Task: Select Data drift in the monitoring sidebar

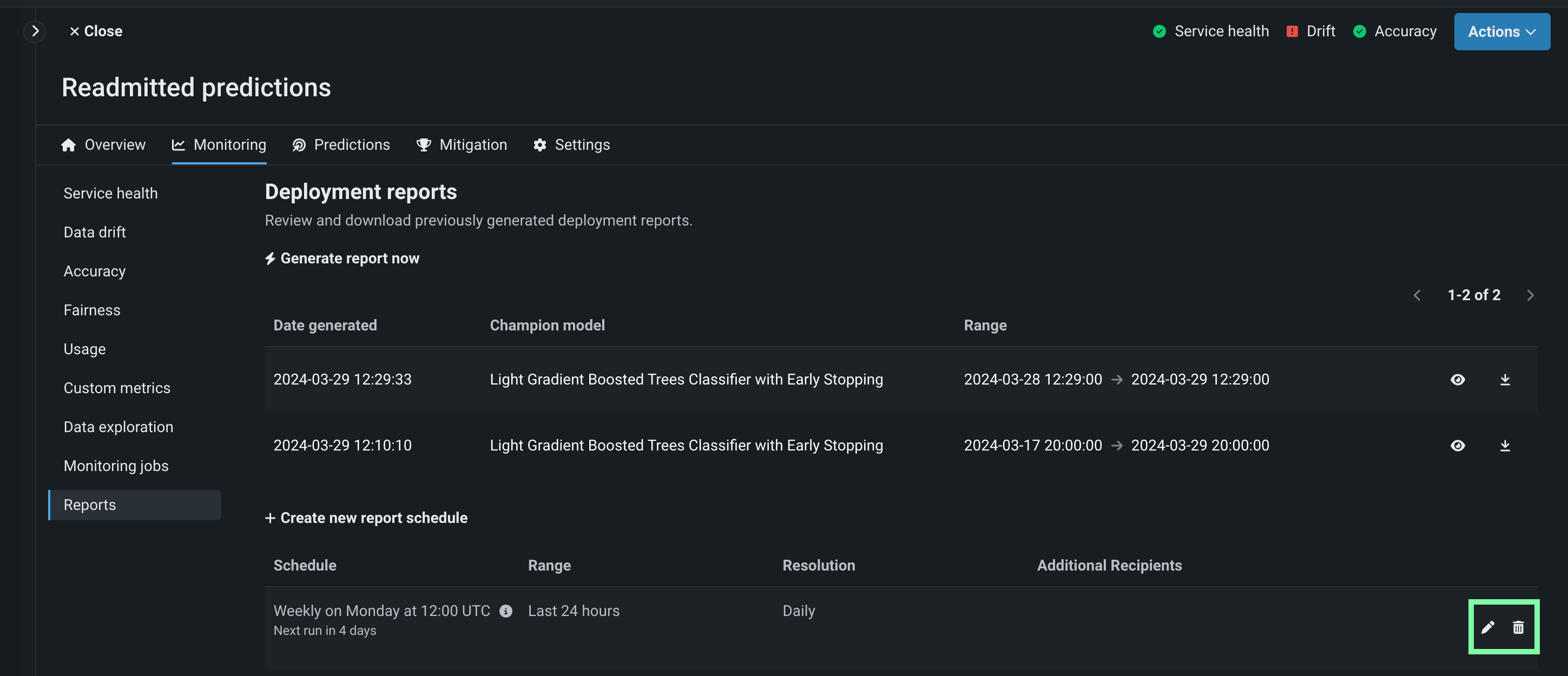Action: (94, 233)
